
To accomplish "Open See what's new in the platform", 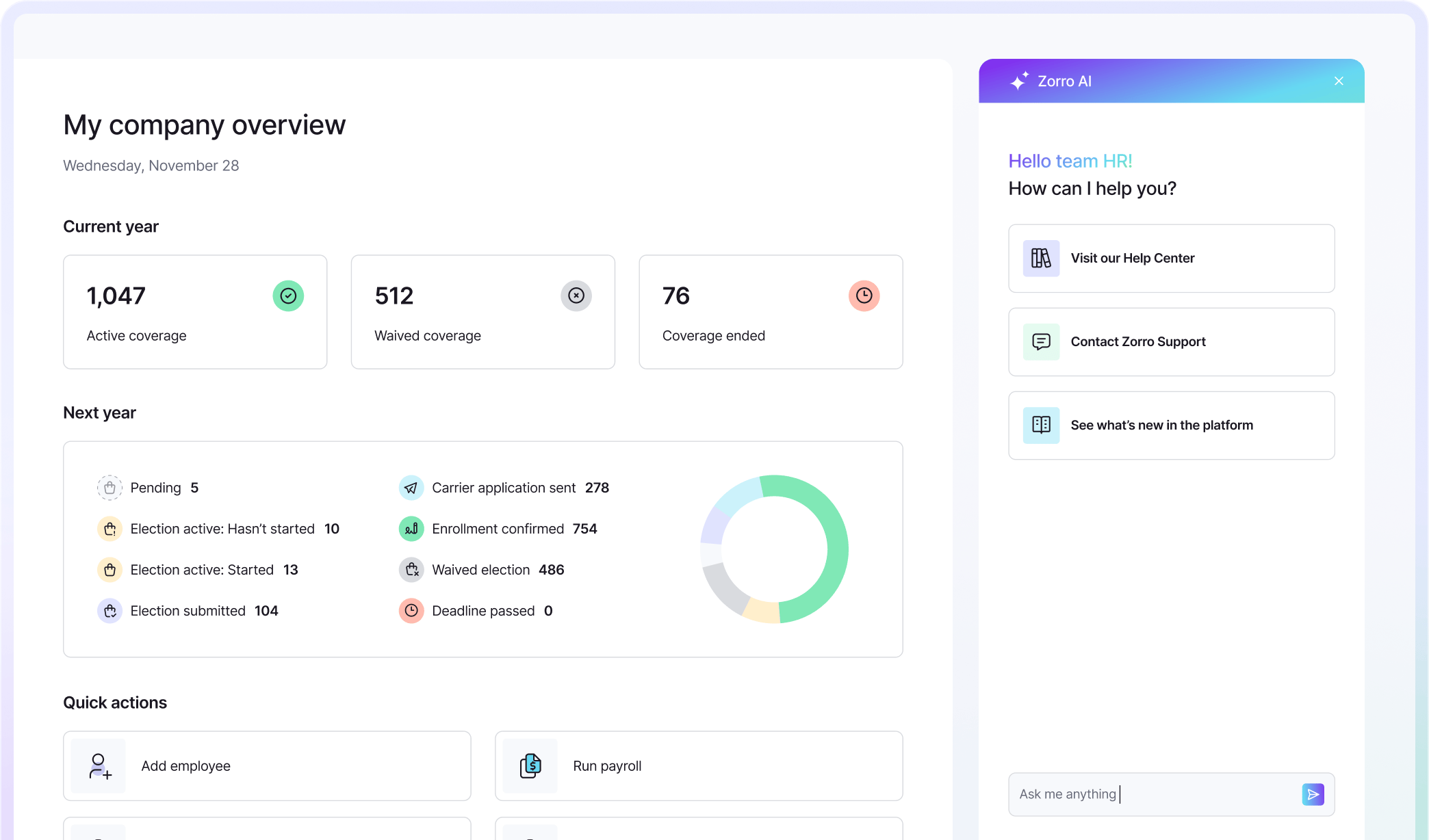I will click(1171, 425).
